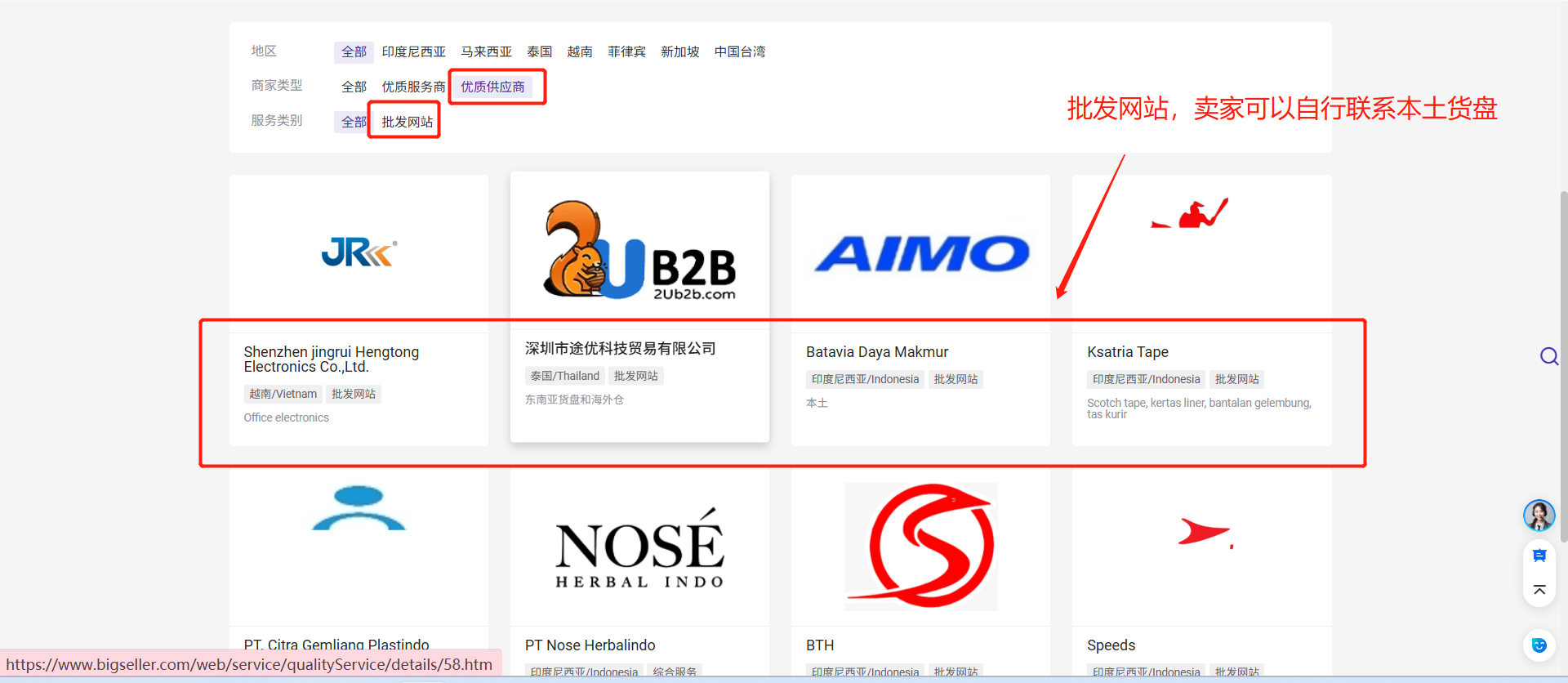Select 批发网站 service category
The height and width of the screenshot is (683, 1568).
click(407, 122)
